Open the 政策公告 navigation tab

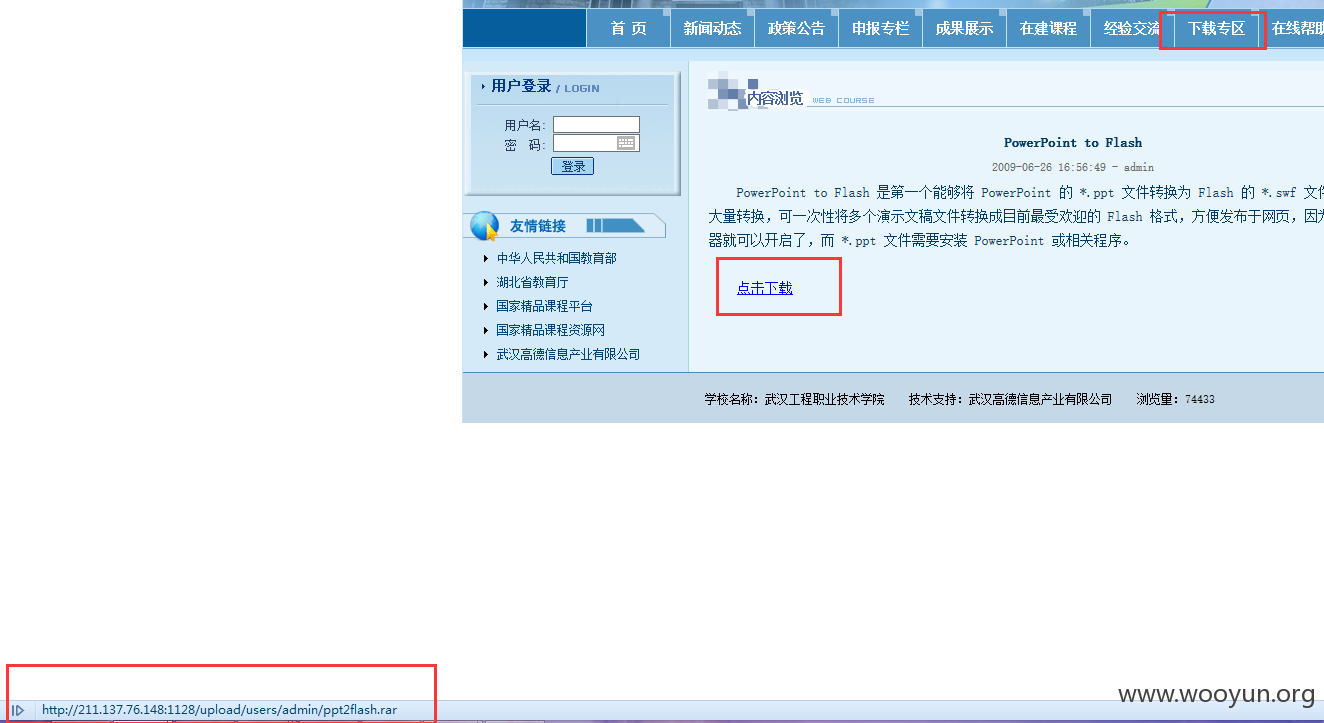click(796, 28)
